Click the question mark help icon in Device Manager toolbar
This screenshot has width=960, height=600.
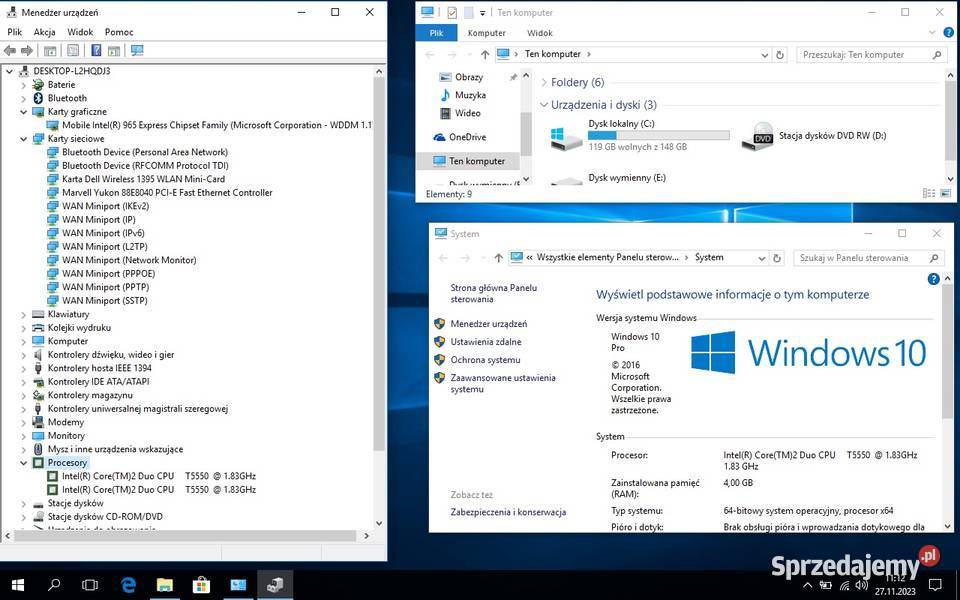[96, 51]
